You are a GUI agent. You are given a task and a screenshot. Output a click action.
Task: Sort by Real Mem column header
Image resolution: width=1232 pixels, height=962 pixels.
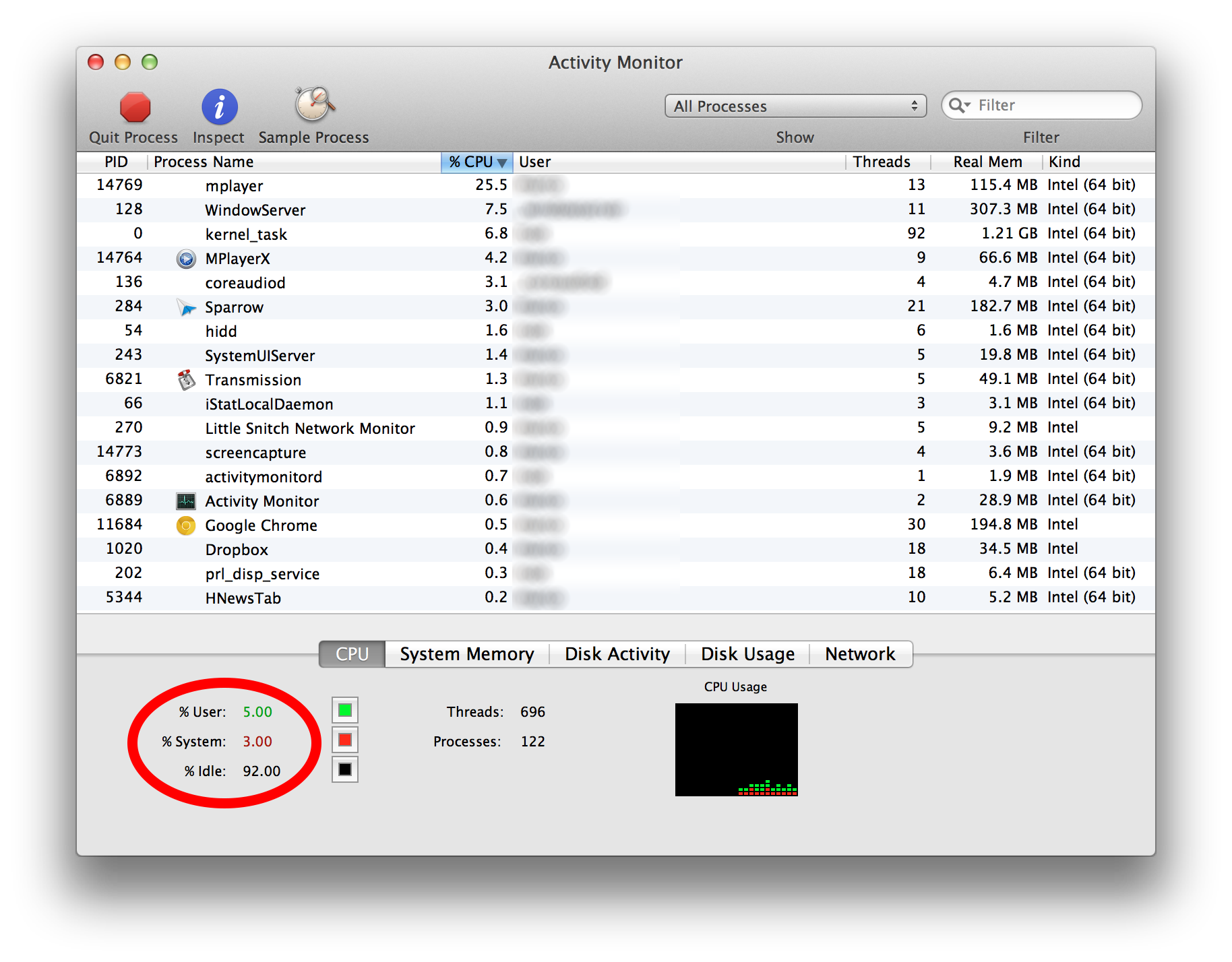[987, 162]
